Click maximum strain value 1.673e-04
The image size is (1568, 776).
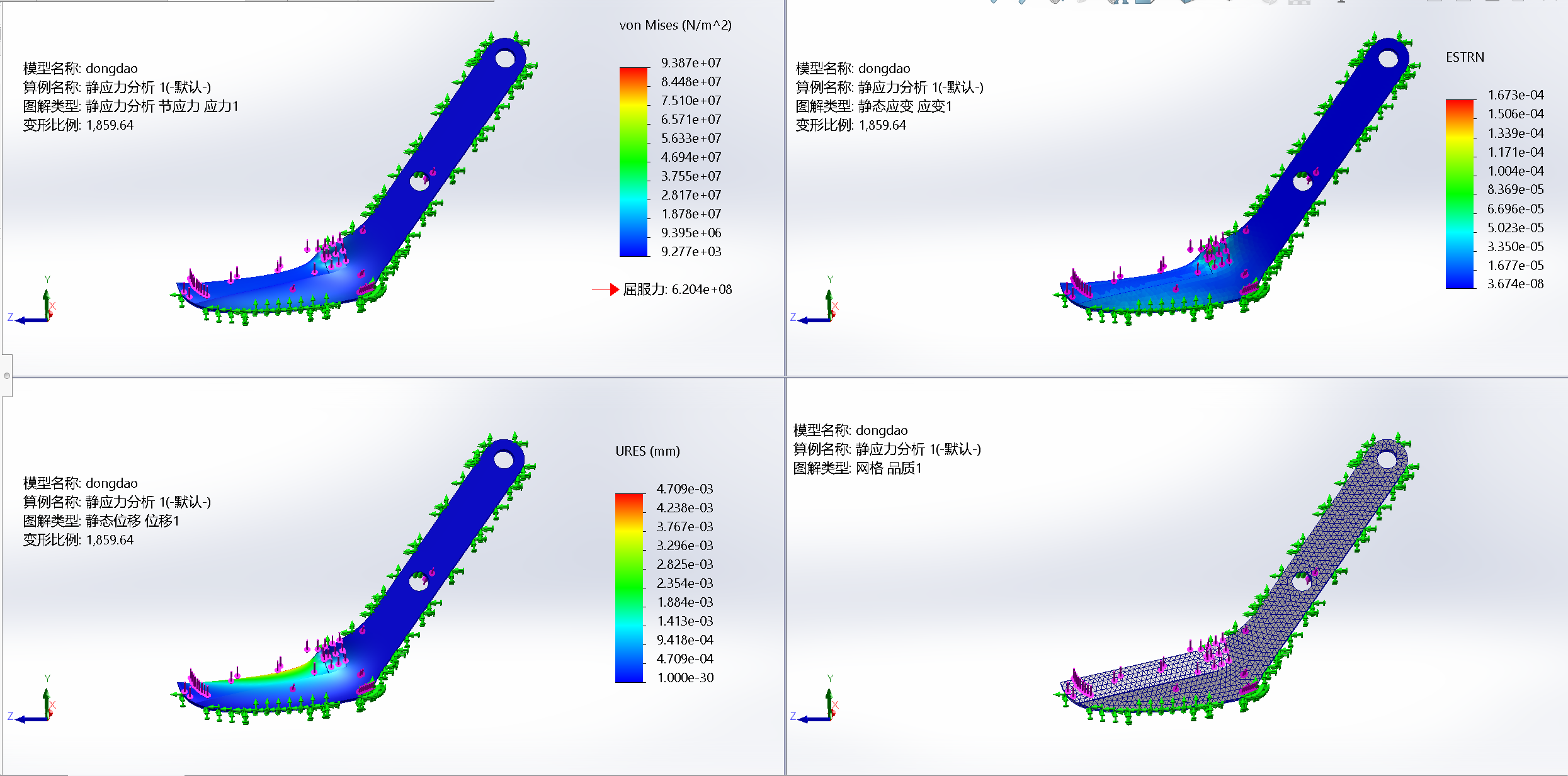click(x=1516, y=95)
